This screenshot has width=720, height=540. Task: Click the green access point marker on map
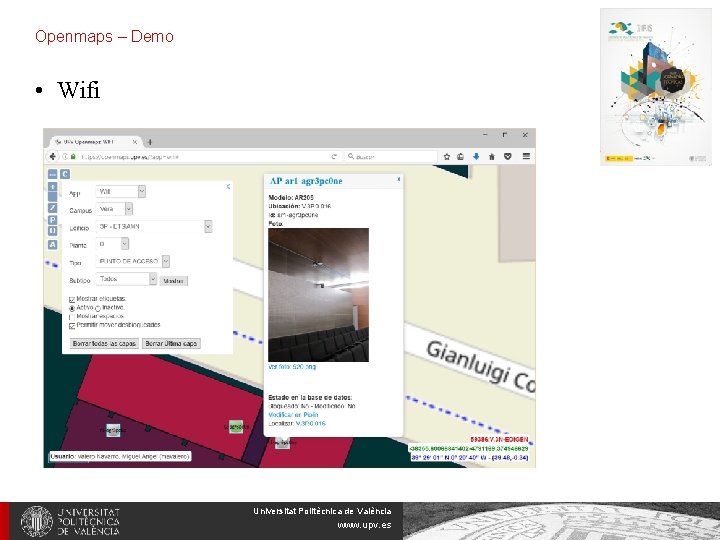(x=236, y=427)
